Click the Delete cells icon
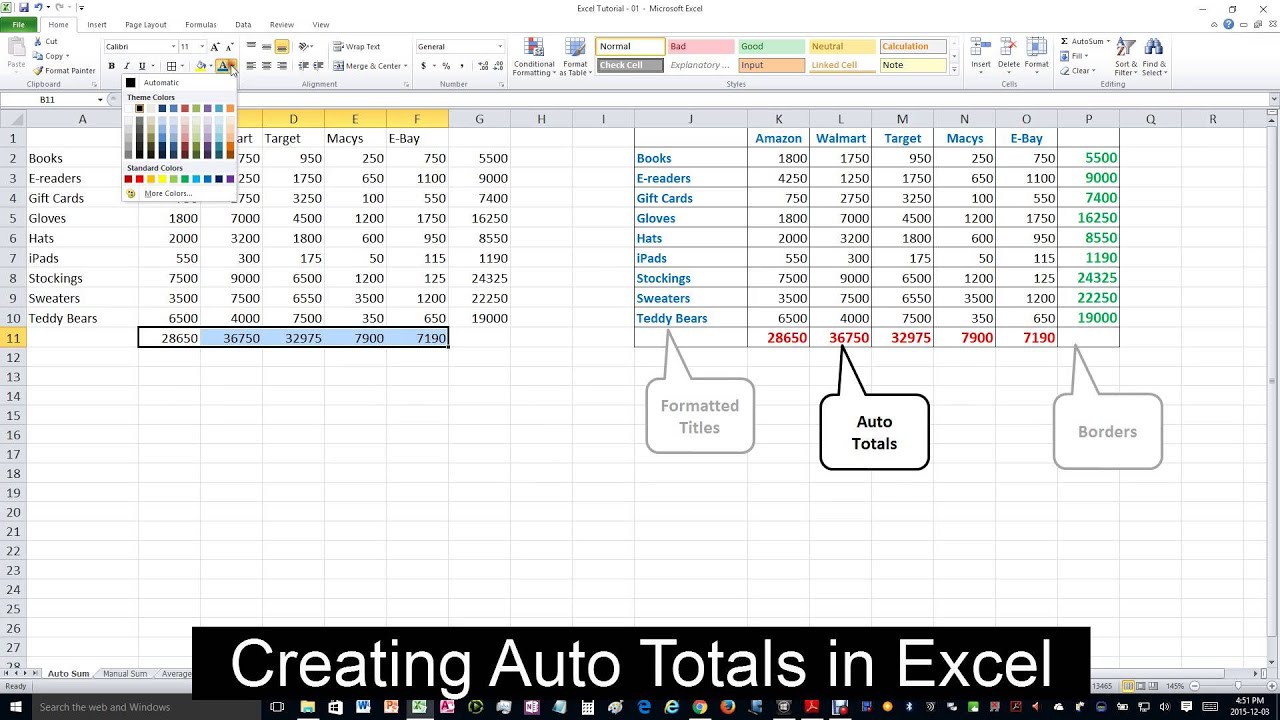The image size is (1280, 720). pos(1009,48)
